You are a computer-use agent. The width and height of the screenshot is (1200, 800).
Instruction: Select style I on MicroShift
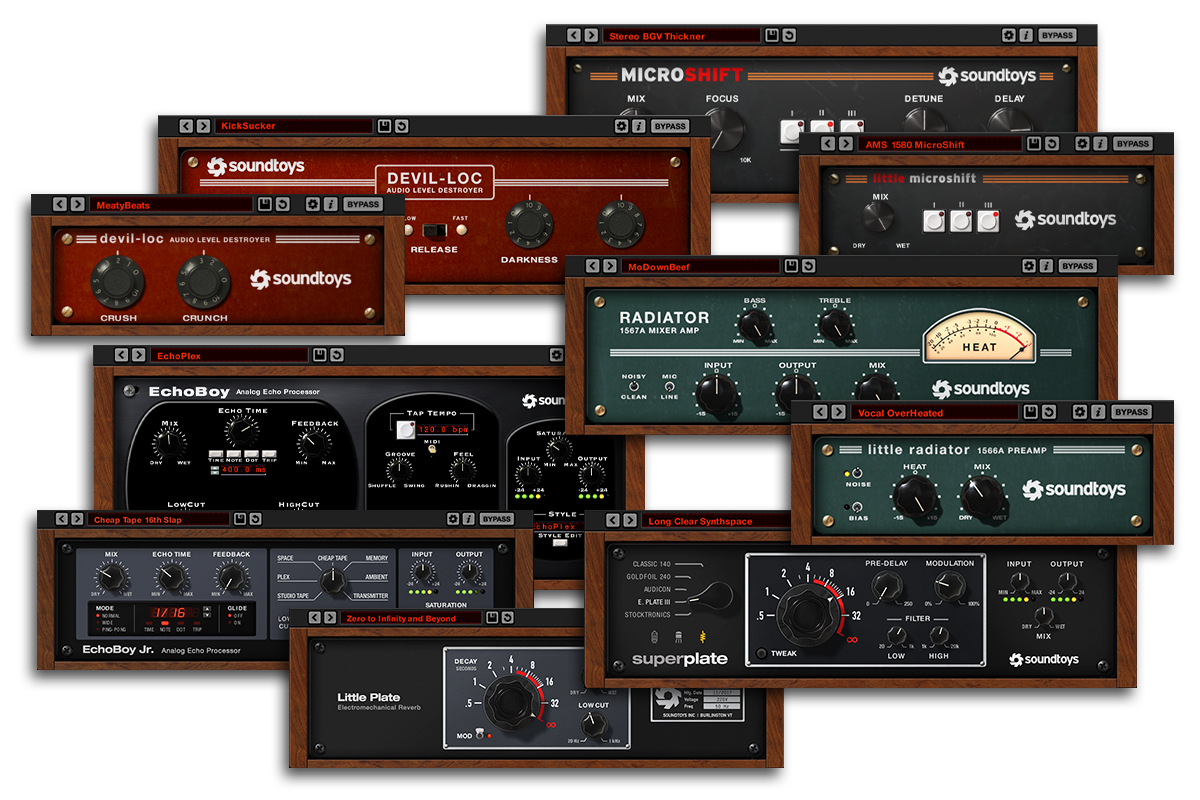pos(792,131)
